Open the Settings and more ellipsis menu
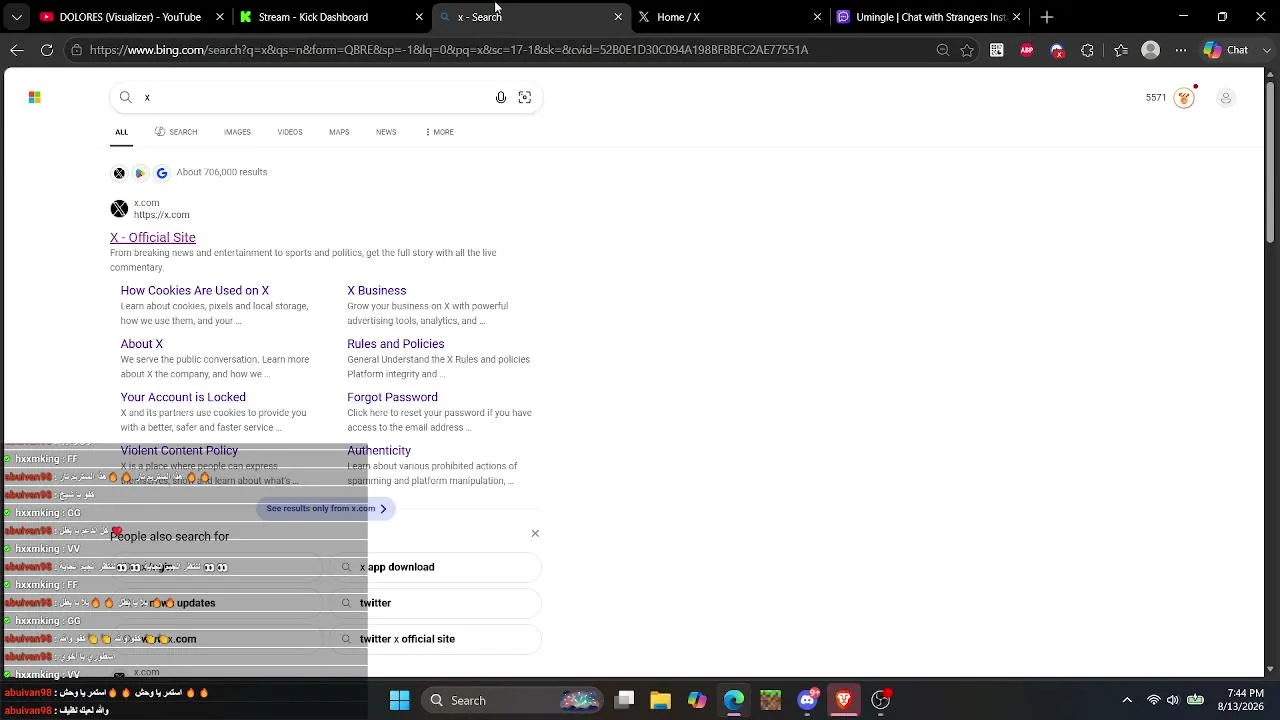The height and width of the screenshot is (720, 1280). 1181,50
